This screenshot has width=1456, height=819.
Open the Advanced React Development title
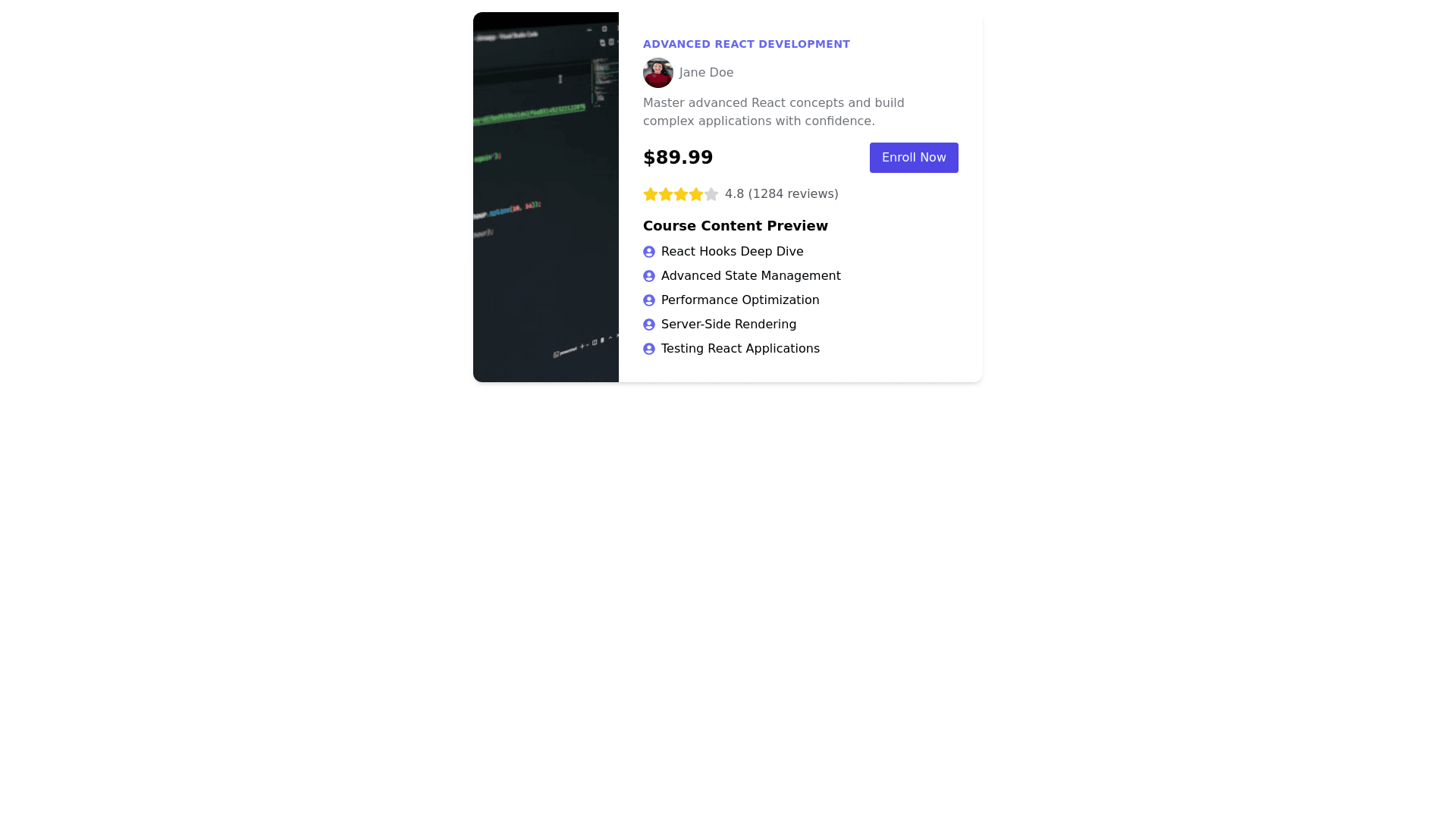[746, 44]
